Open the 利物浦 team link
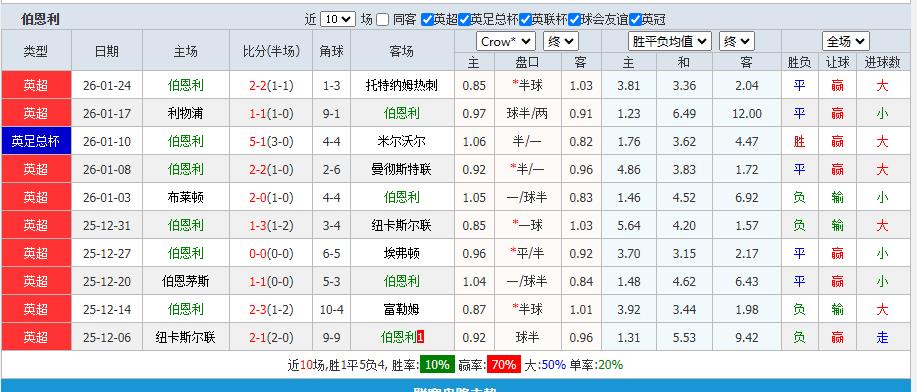 pyautogui.click(x=185, y=114)
